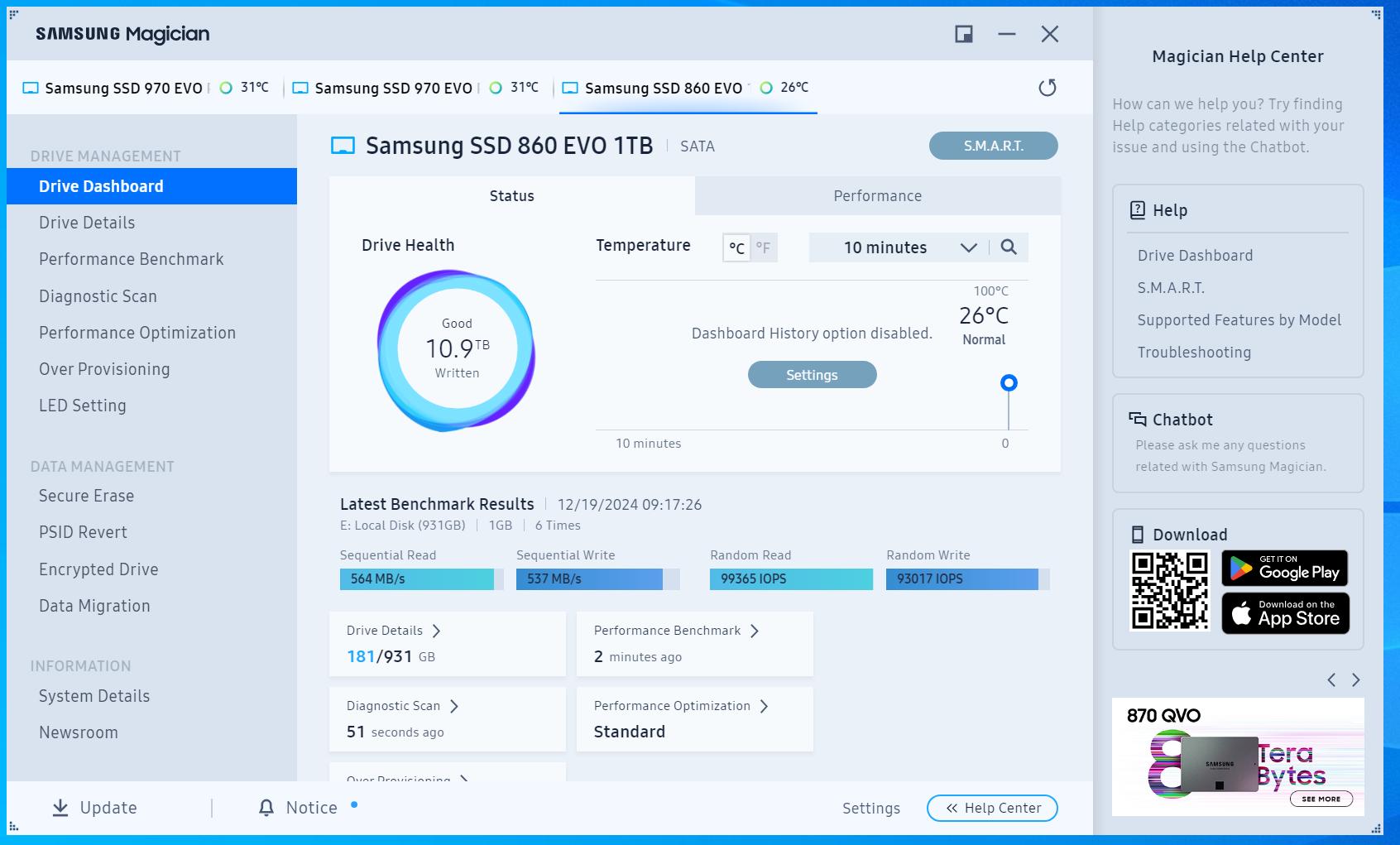Image resolution: width=1400 pixels, height=845 pixels.
Task: Click the Help question-mark icon
Action: [1138, 210]
